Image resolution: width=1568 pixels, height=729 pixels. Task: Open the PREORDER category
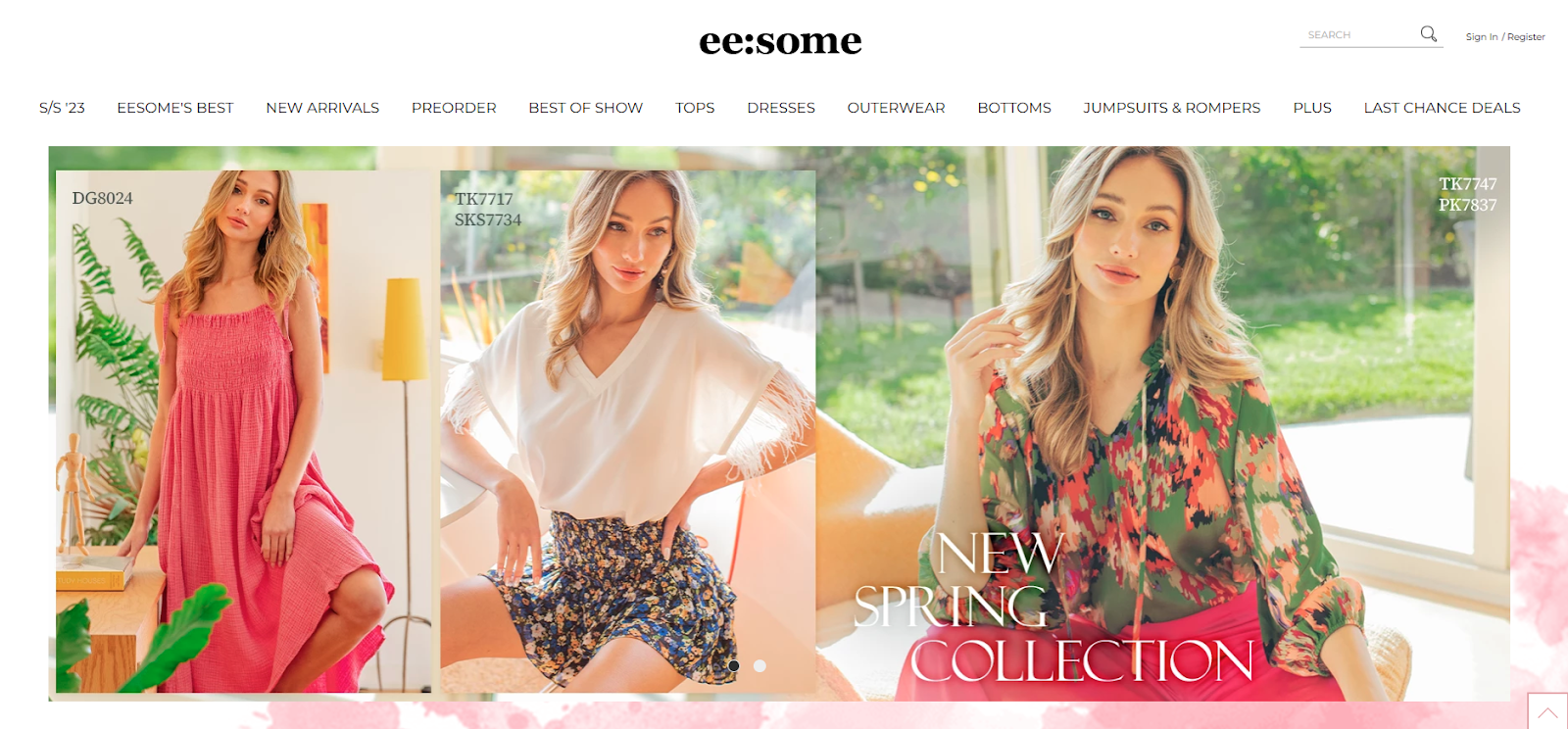pyautogui.click(x=454, y=108)
